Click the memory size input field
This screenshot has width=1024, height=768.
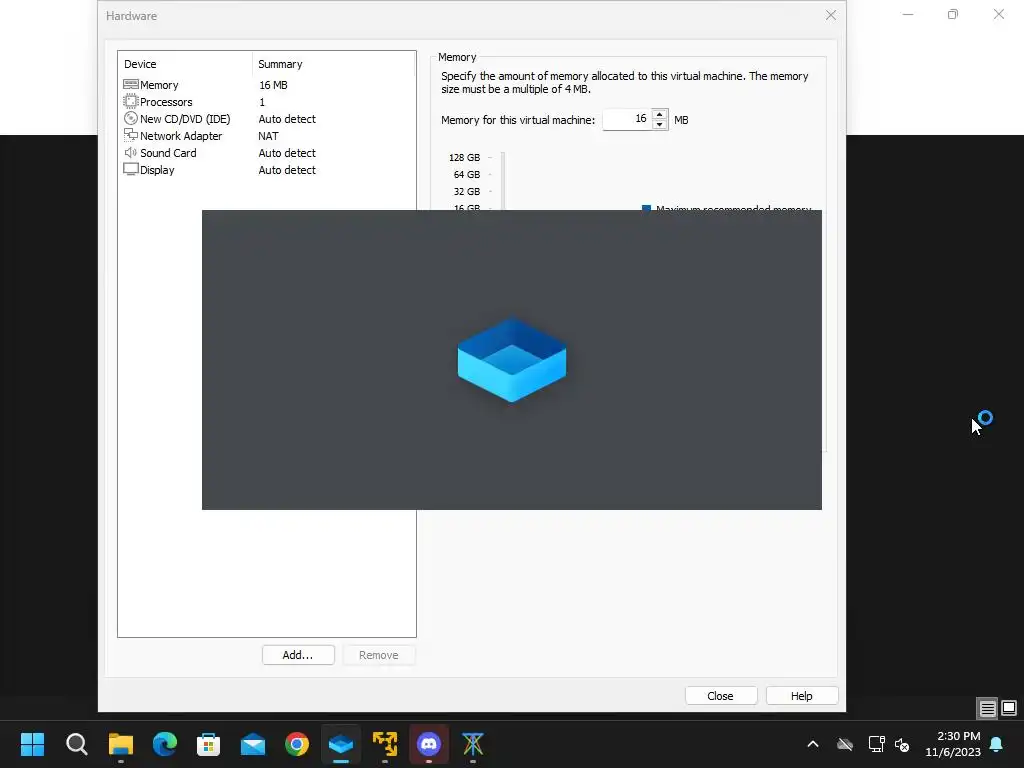(x=627, y=120)
